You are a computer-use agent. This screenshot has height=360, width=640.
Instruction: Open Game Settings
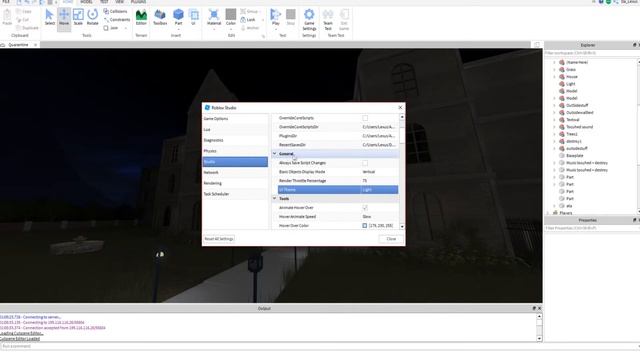coord(309,19)
